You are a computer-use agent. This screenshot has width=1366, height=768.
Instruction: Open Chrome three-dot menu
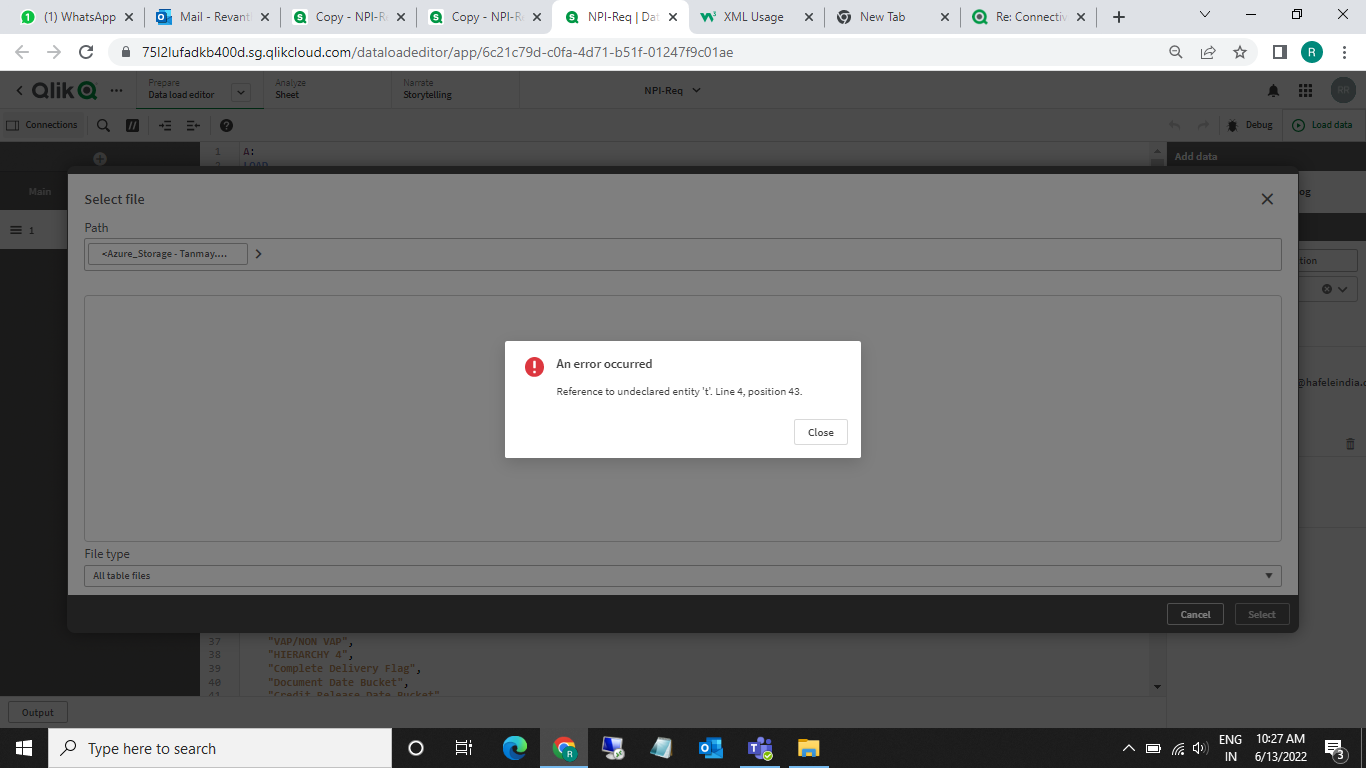click(x=1343, y=52)
